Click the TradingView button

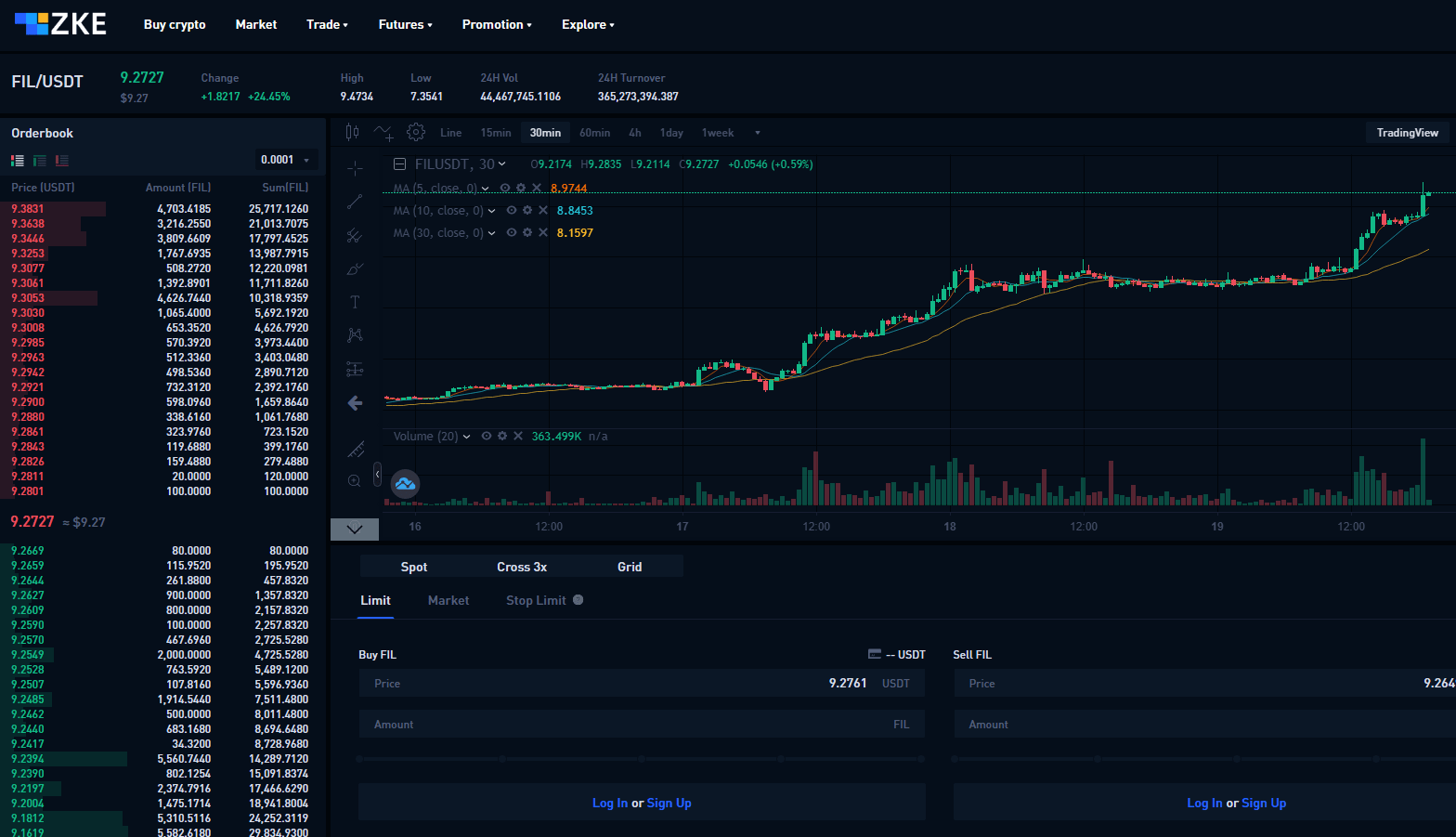(x=1407, y=133)
